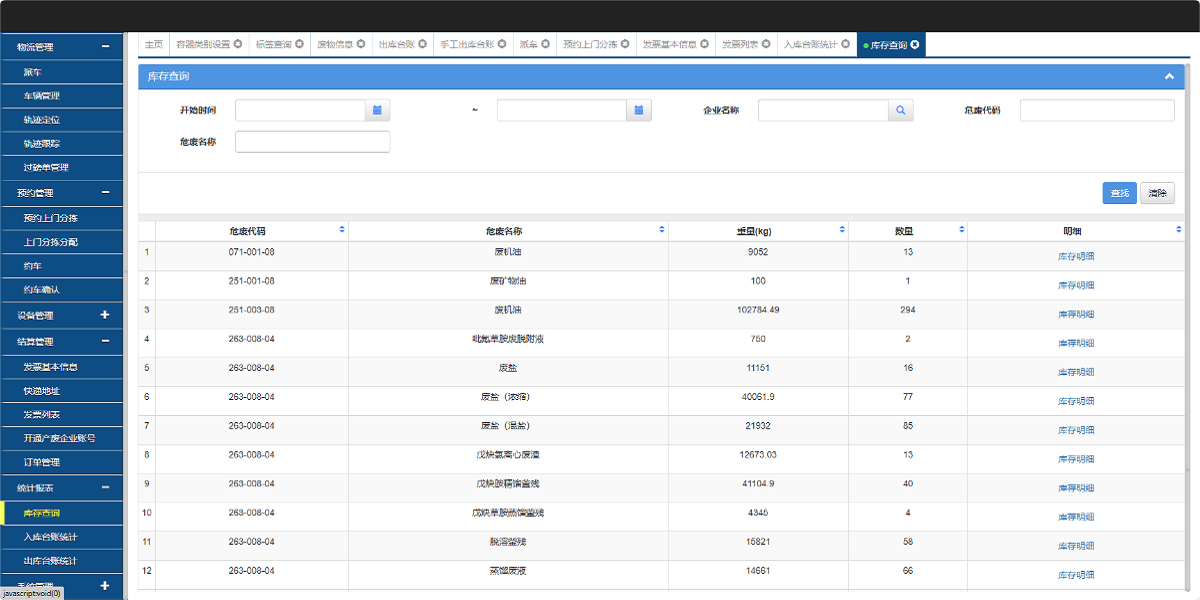Click the 查找 search button
This screenshot has width=1200, height=600.
1119,193
